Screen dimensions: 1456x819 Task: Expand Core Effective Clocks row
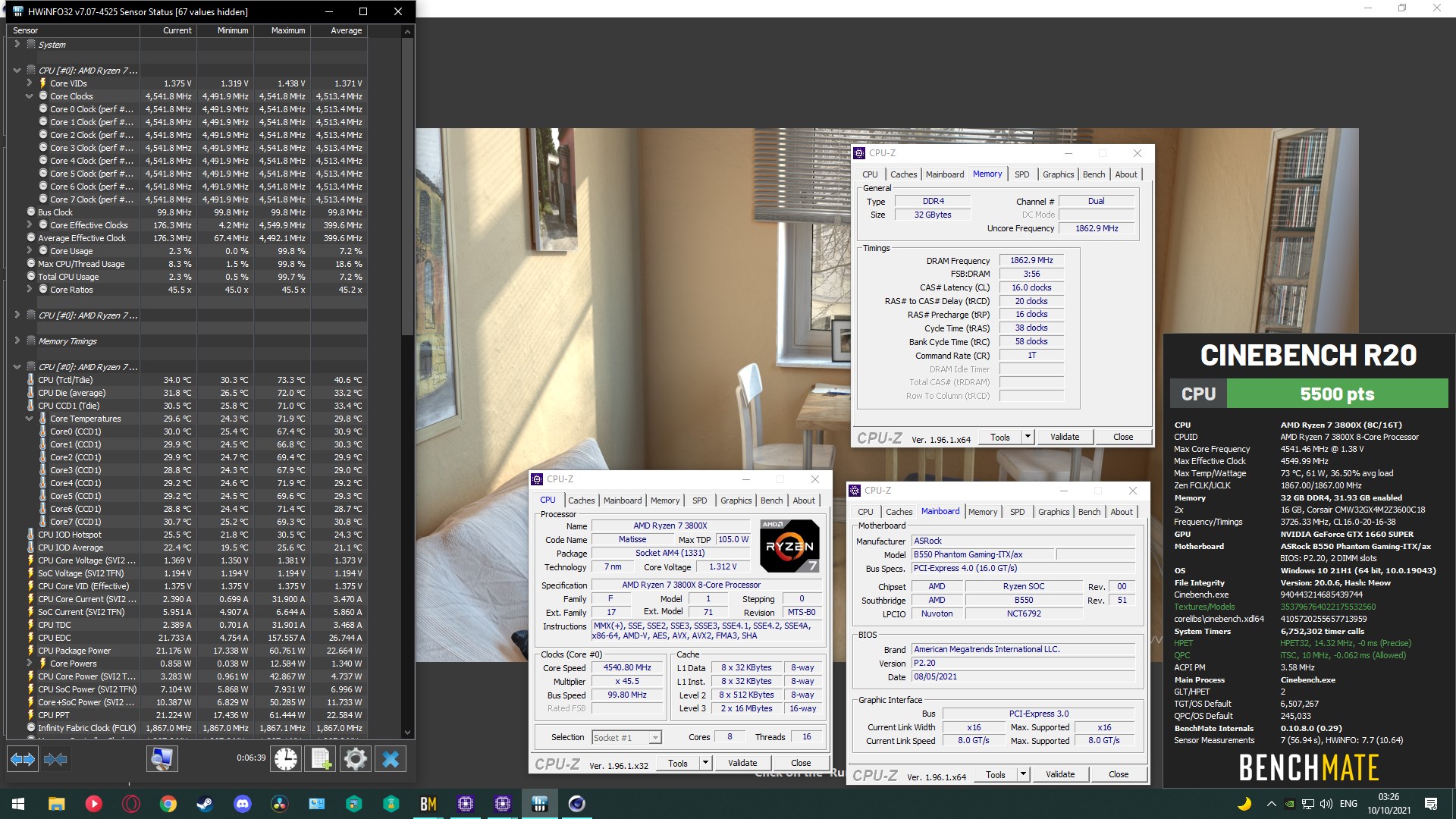point(29,225)
